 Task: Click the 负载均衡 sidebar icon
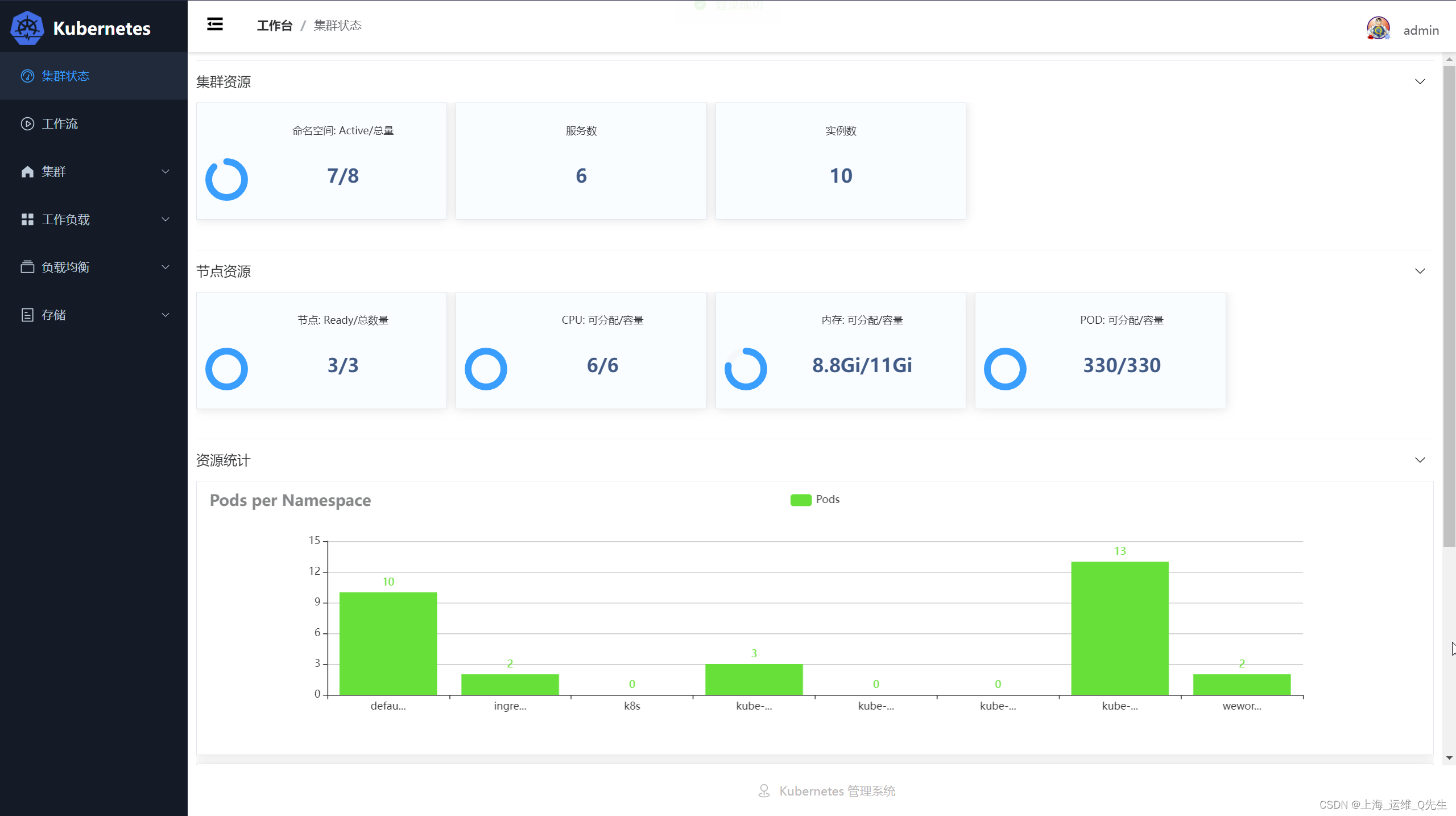point(27,267)
